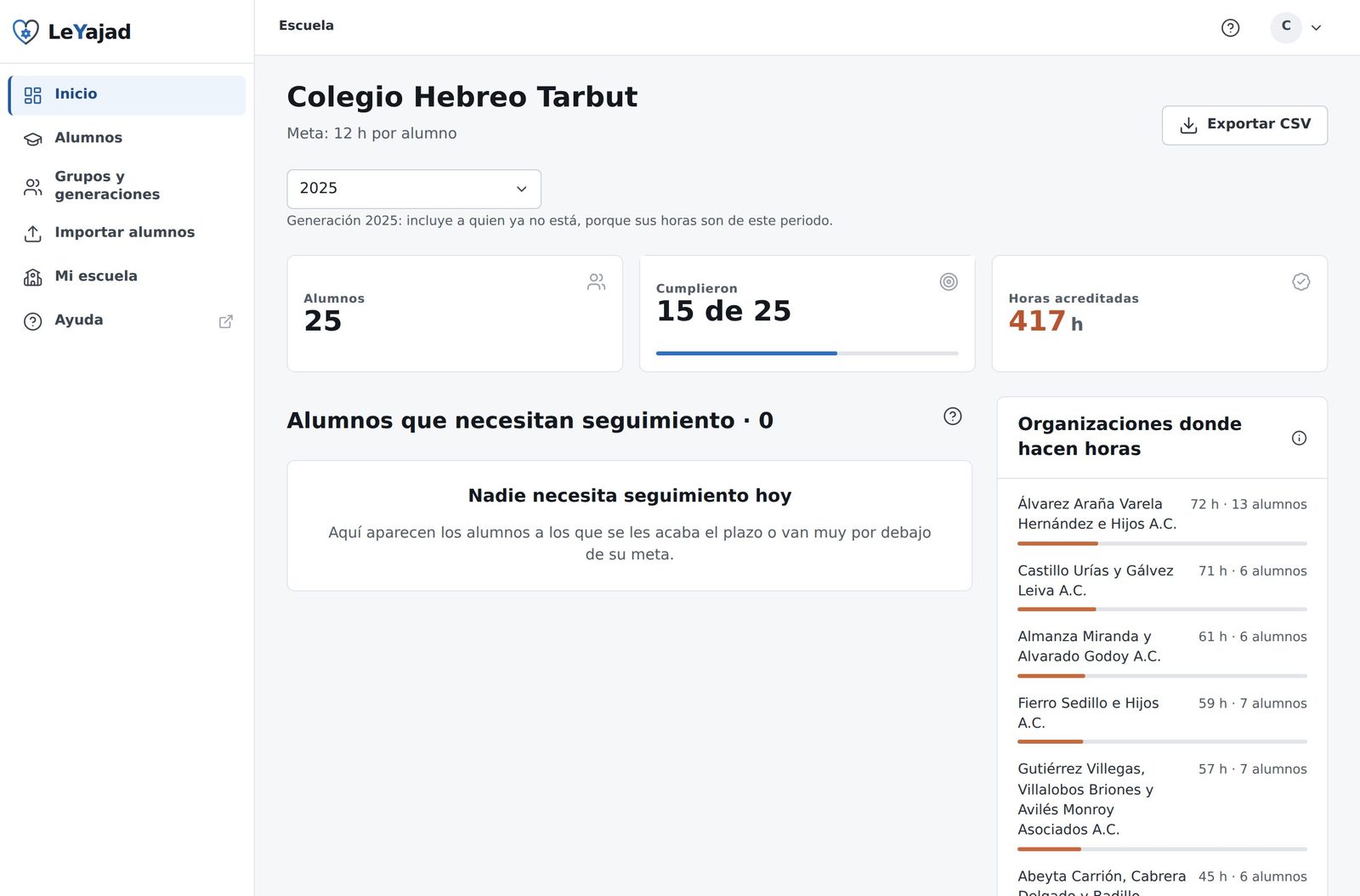
Task: Select the Inicio menu entry
Action: (127, 95)
